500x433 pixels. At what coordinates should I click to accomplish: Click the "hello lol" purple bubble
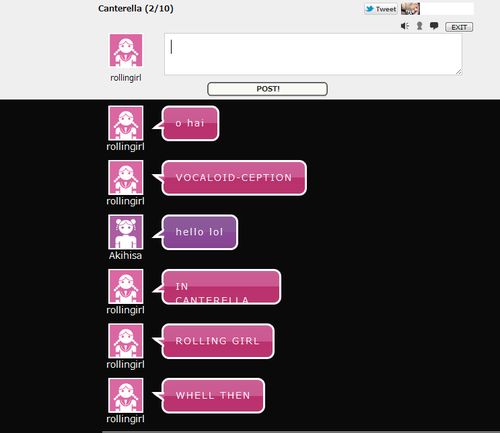click(199, 232)
